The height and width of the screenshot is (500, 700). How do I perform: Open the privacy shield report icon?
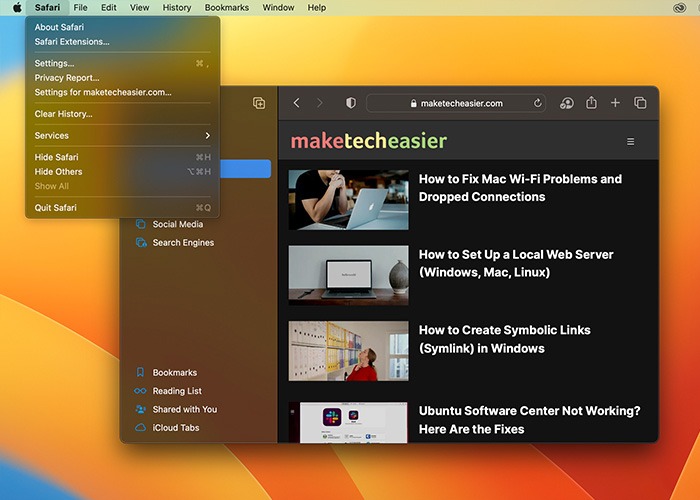click(351, 103)
